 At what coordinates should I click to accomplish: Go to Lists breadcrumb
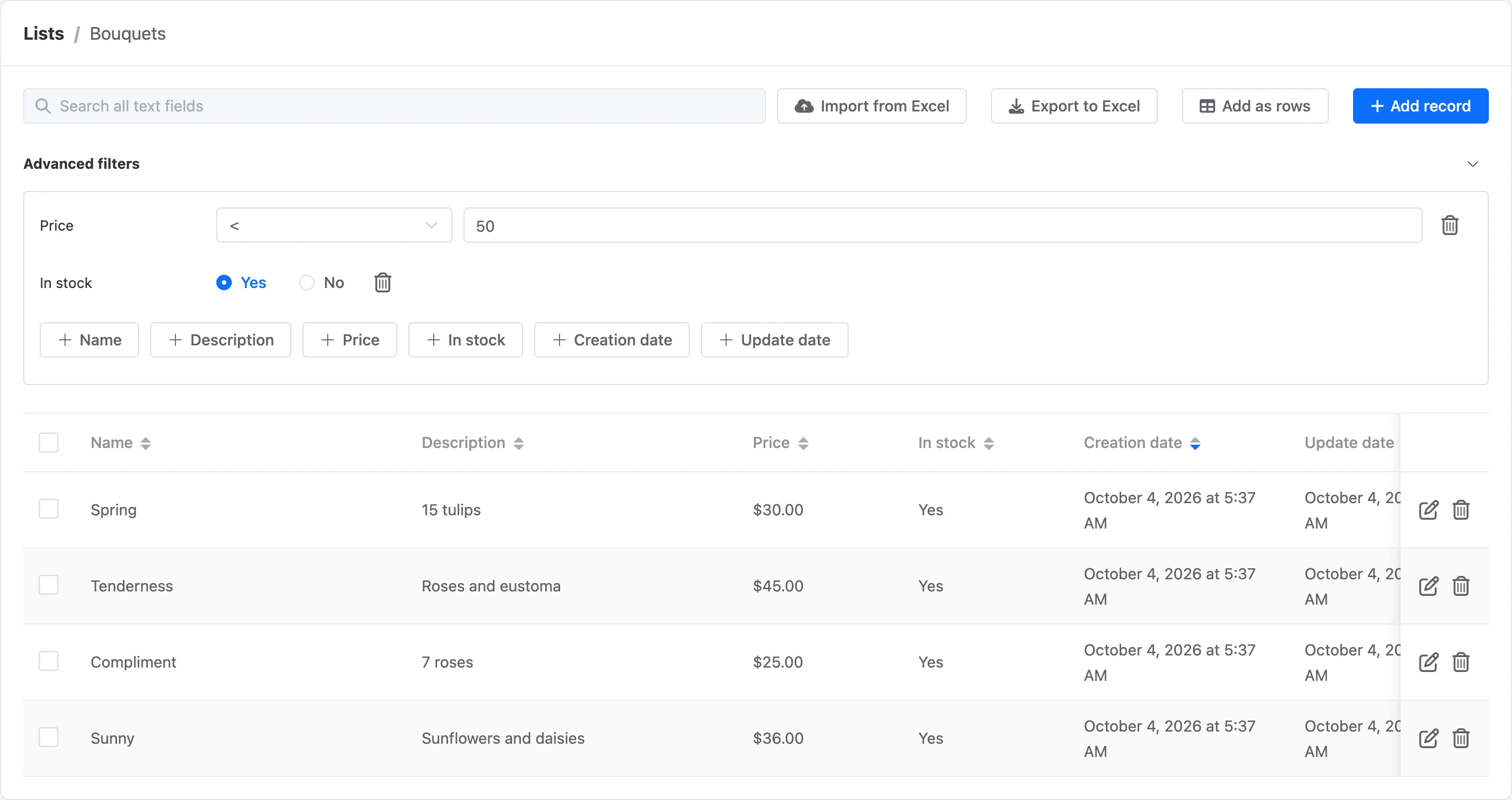(44, 34)
